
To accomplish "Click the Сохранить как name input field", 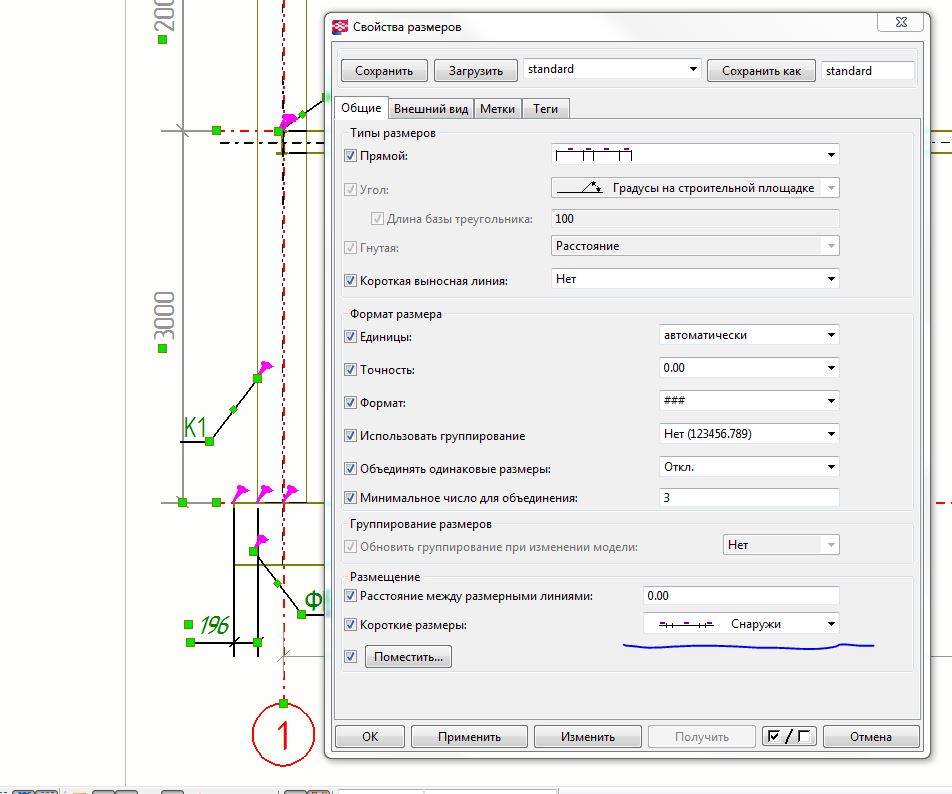I will click(867, 71).
